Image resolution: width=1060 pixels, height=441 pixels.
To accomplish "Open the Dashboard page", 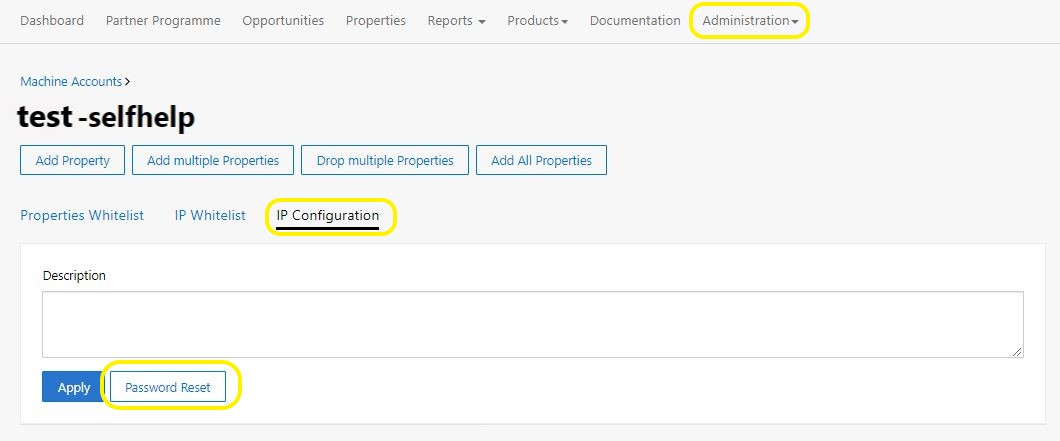I will pyautogui.click(x=52, y=20).
